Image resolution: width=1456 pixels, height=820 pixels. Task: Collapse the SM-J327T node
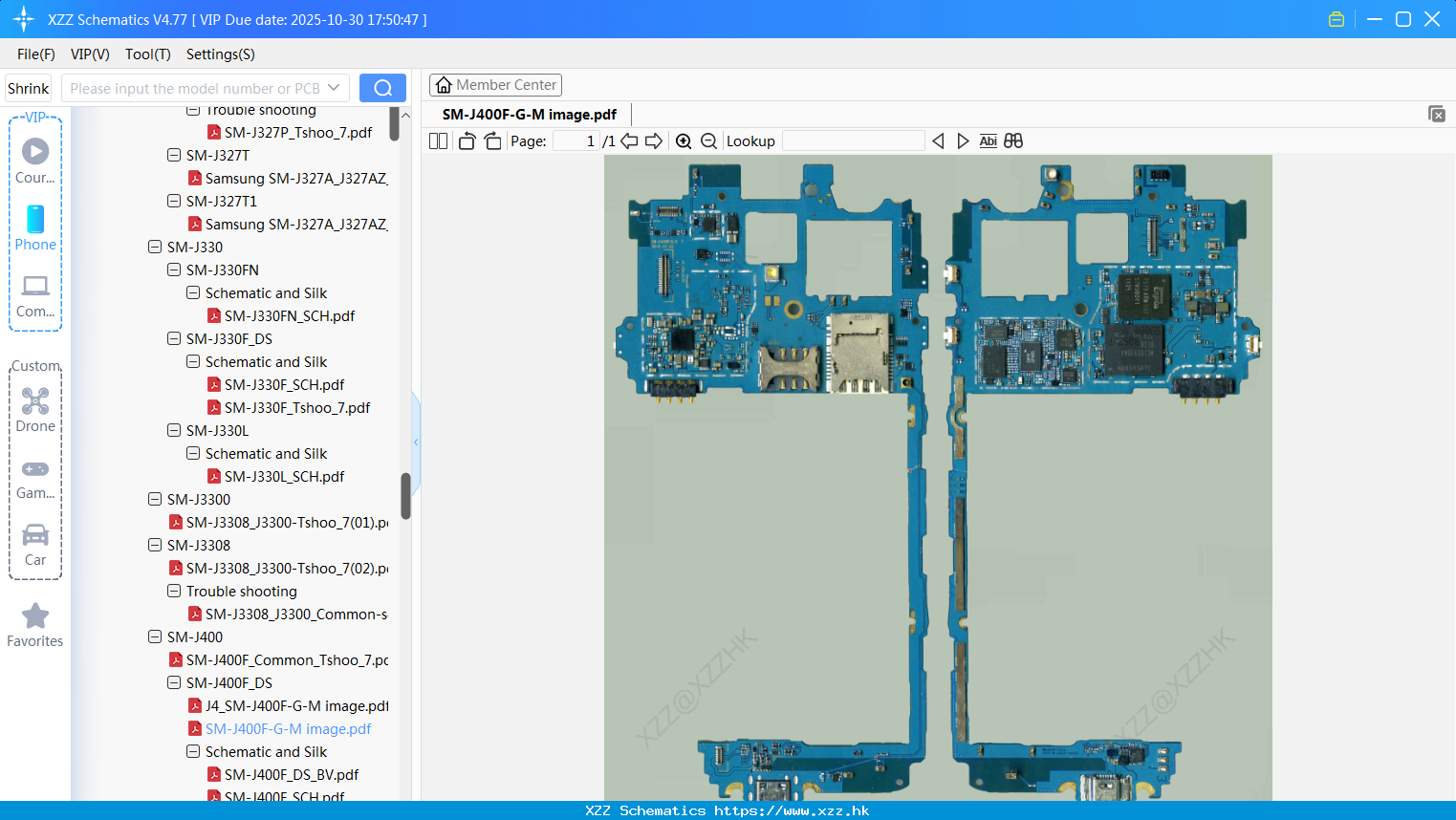tap(174, 155)
